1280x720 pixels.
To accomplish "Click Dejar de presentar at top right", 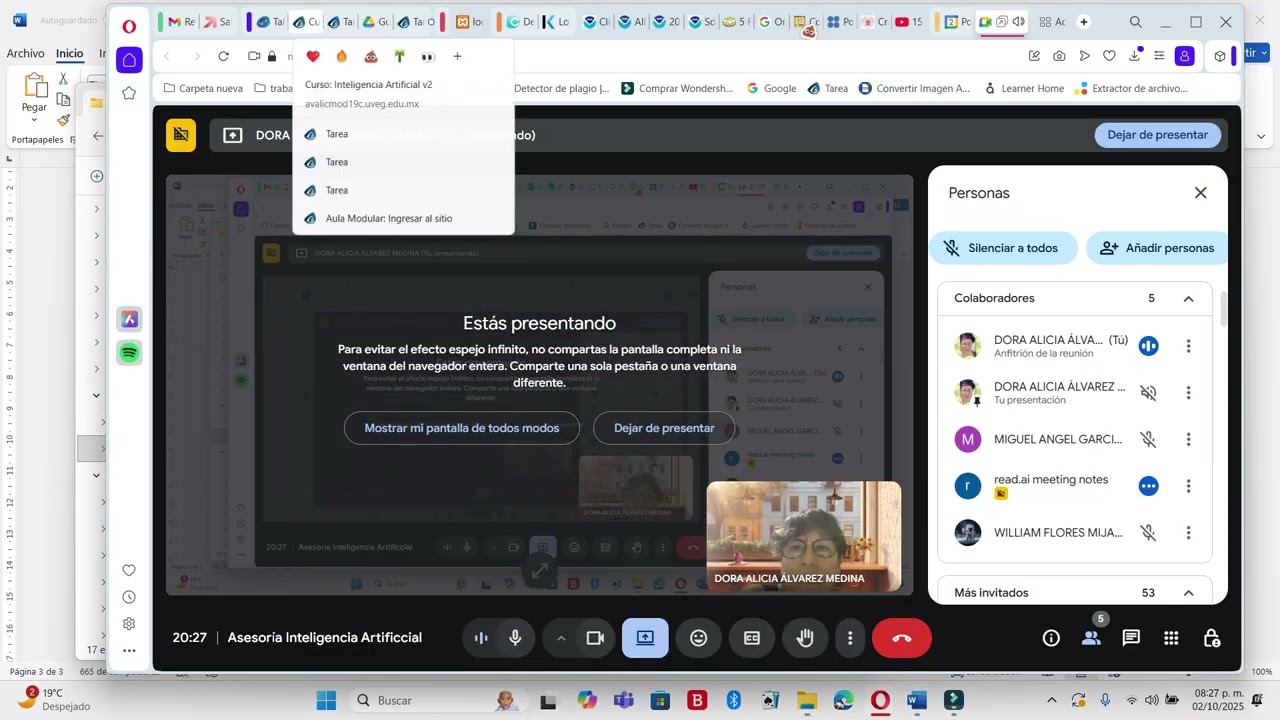I will point(1157,135).
